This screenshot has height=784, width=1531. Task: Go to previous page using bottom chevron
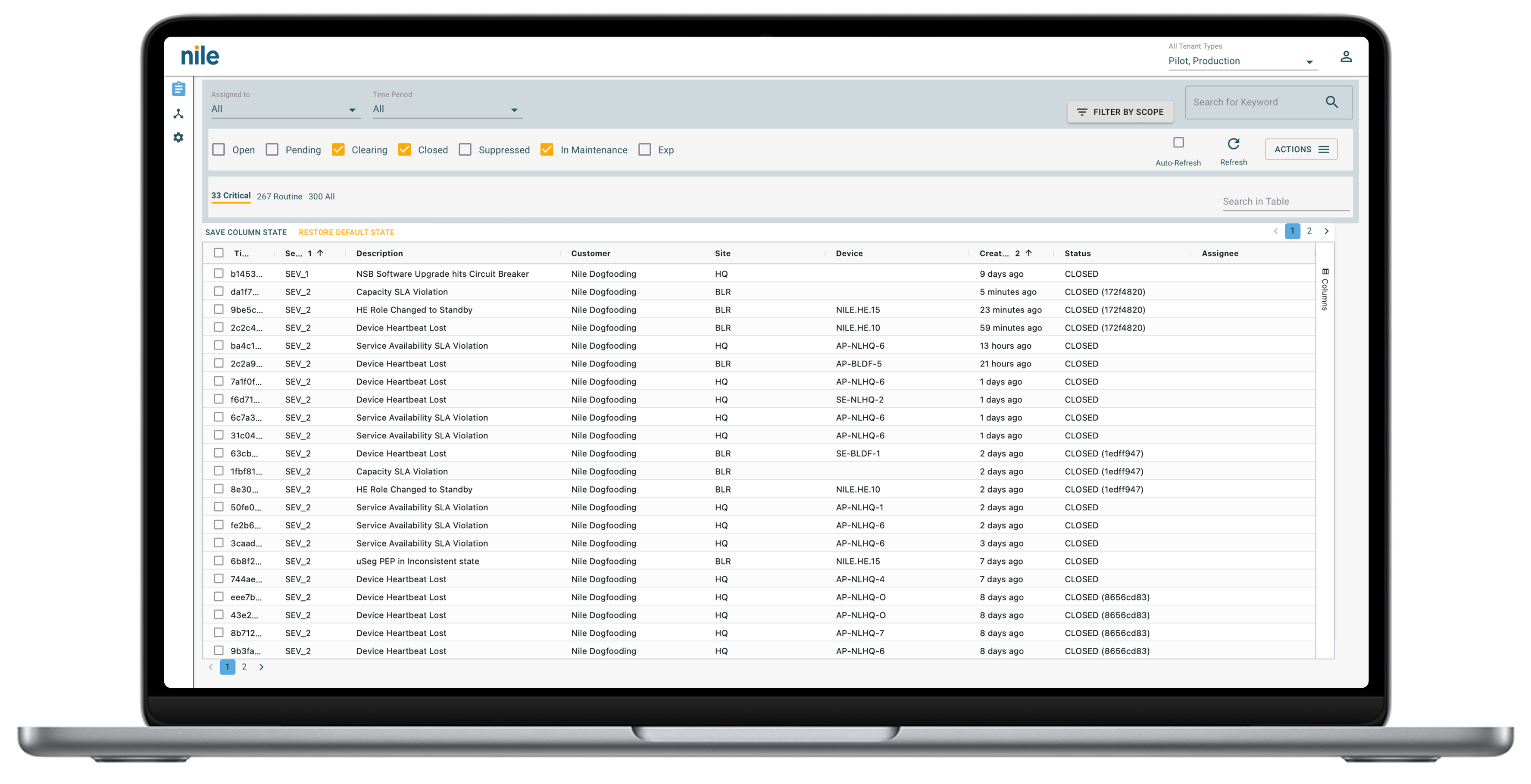[210, 667]
